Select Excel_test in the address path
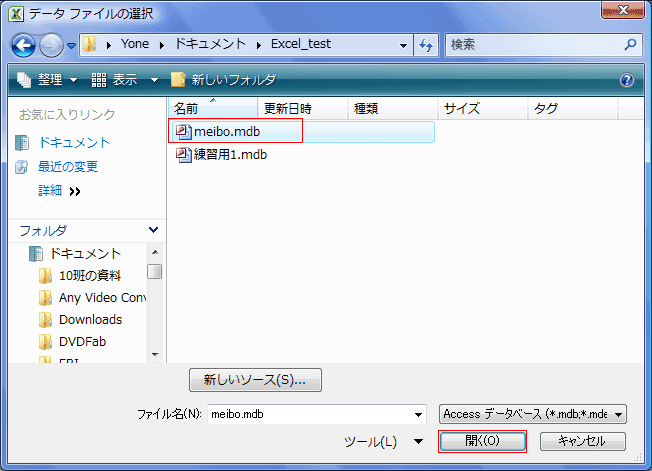Image resolution: width=652 pixels, height=471 pixels. click(301, 44)
